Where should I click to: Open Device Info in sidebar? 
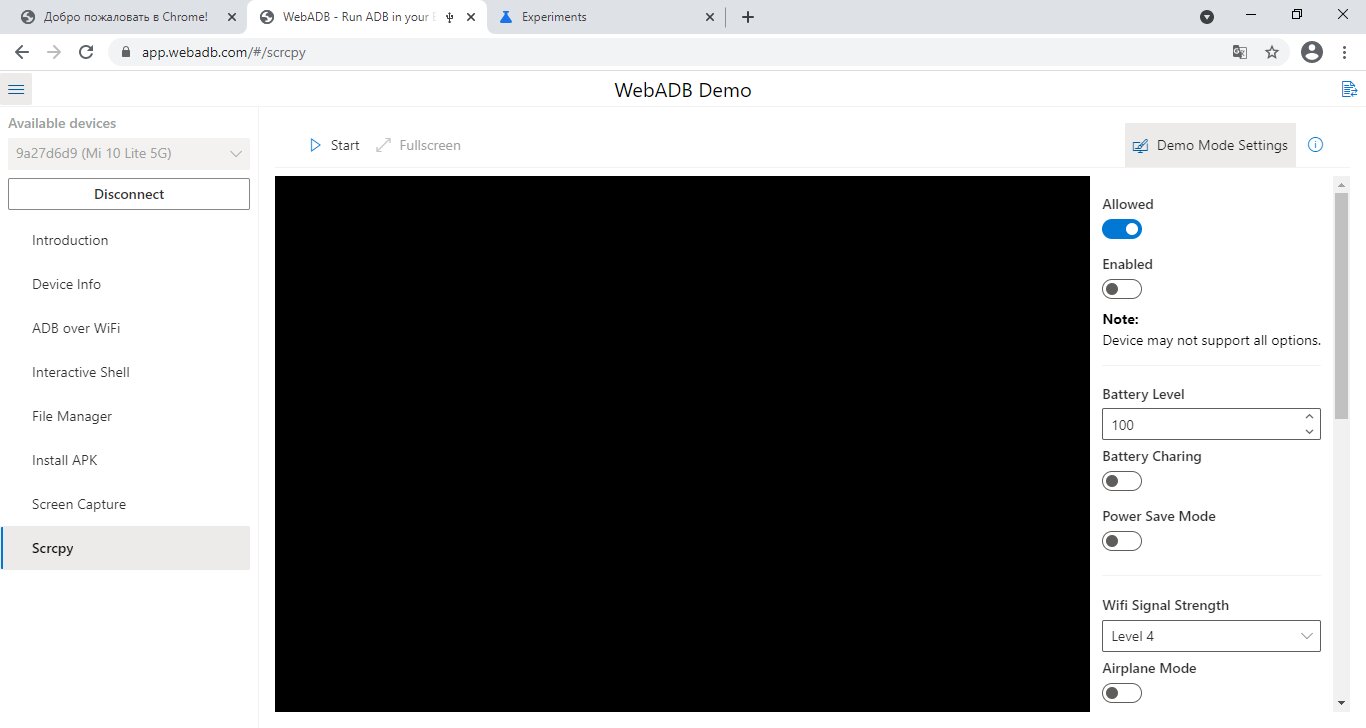point(125,284)
